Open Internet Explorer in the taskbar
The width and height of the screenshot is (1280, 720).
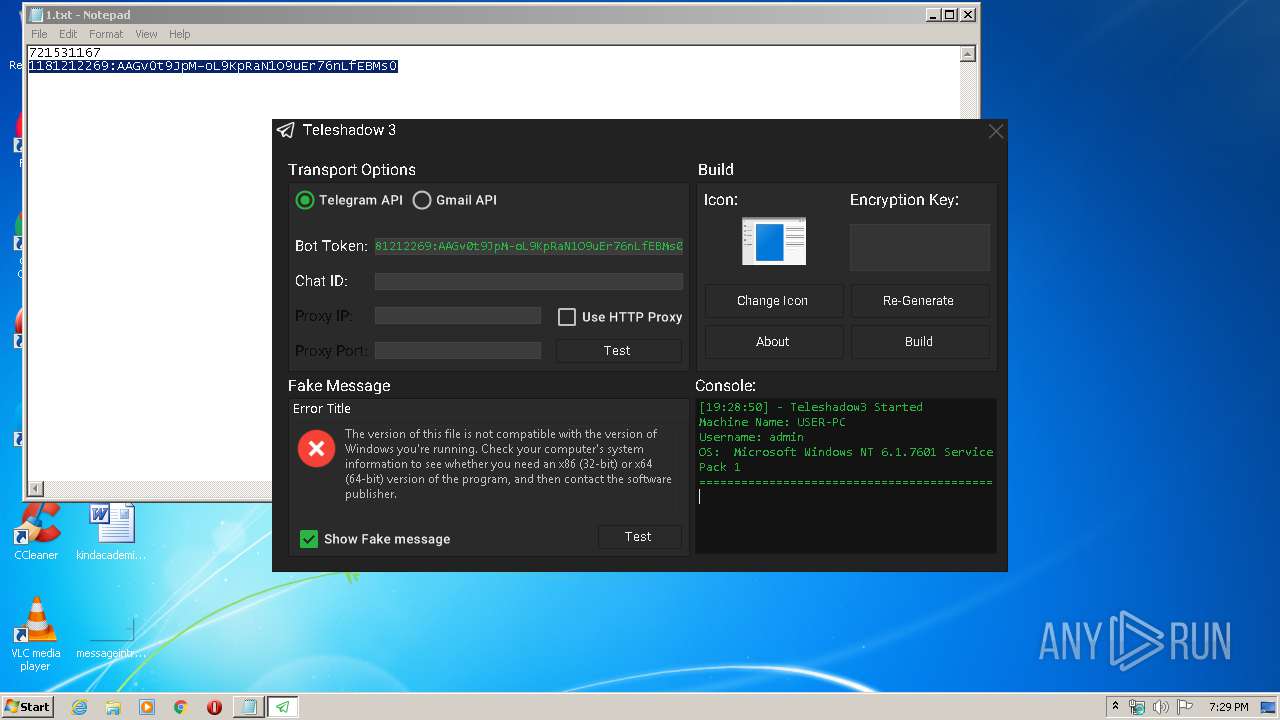79,707
